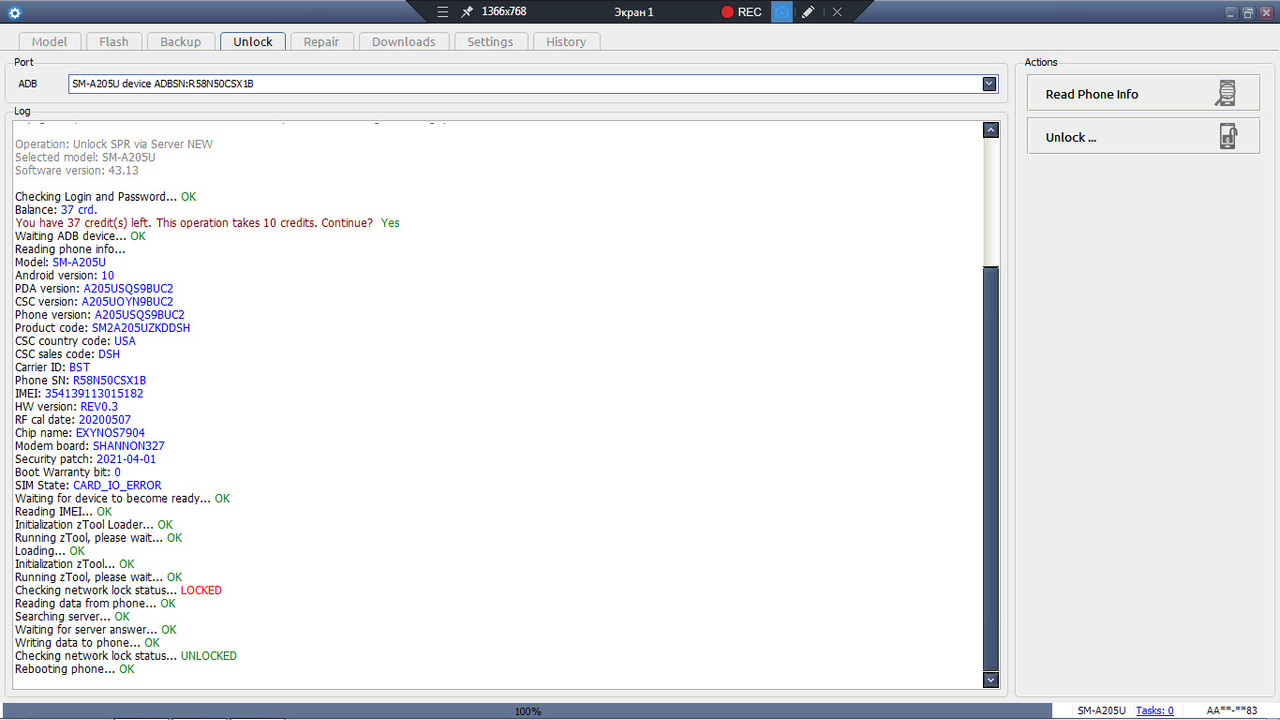Click the SIM State CARD_IO_ERROR value
The height and width of the screenshot is (720, 1280).
[x=117, y=486]
